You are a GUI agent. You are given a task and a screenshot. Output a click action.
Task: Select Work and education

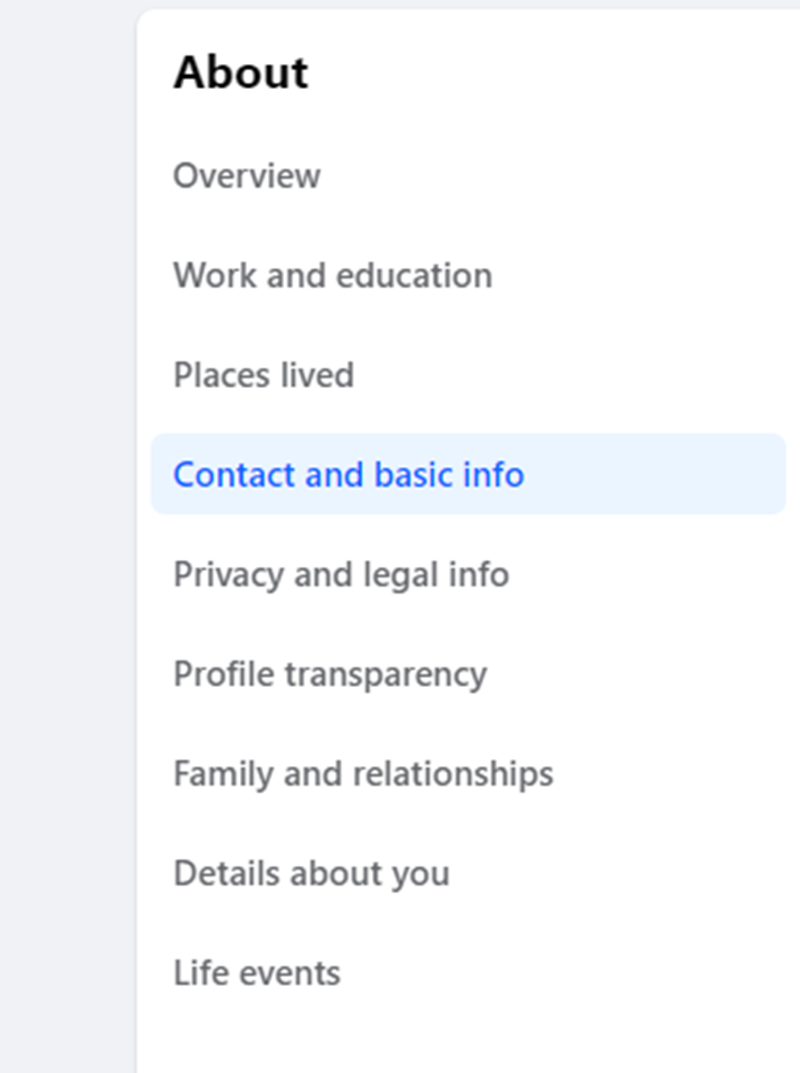332,276
